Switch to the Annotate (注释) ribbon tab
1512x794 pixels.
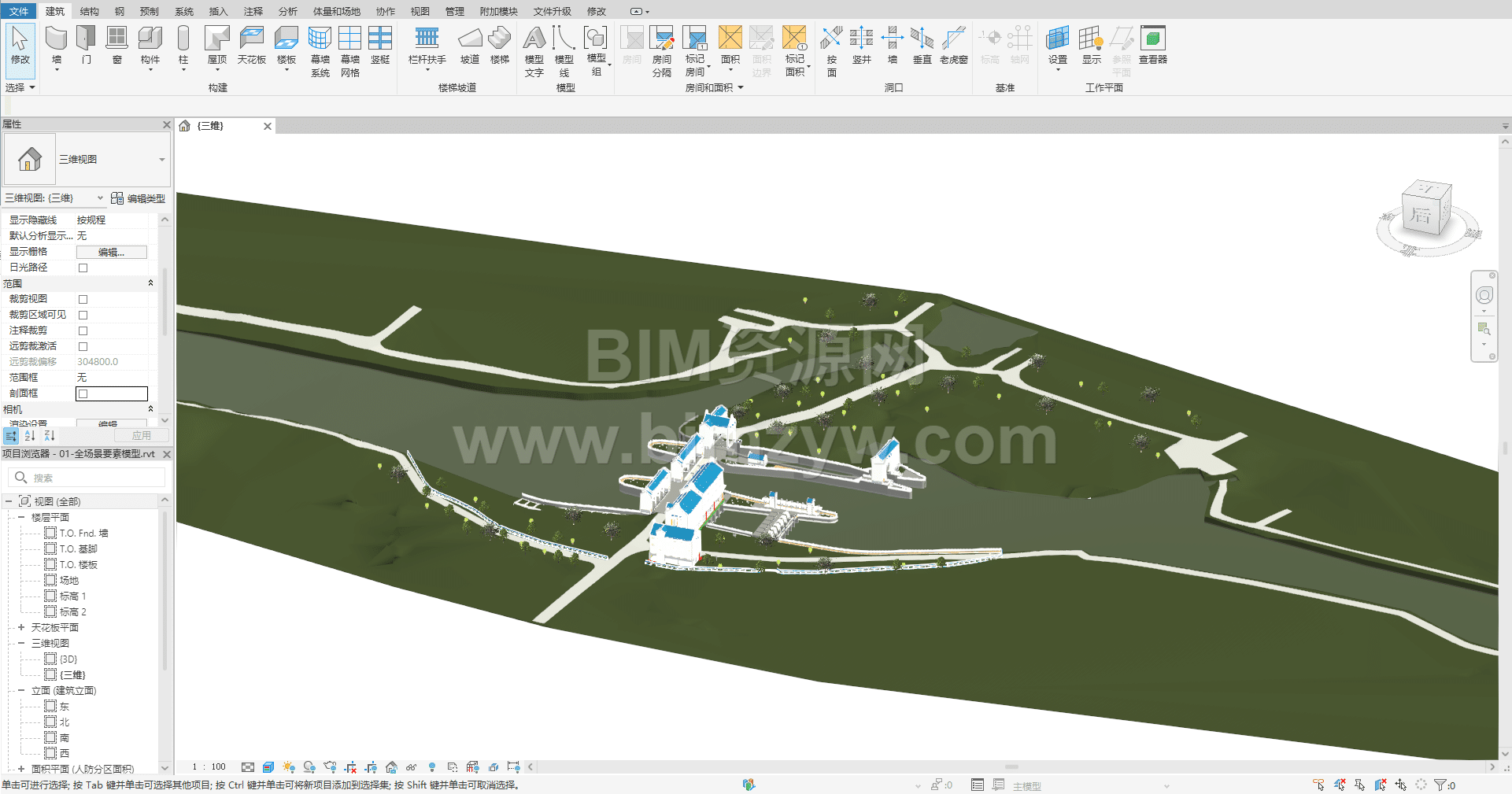(253, 11)
